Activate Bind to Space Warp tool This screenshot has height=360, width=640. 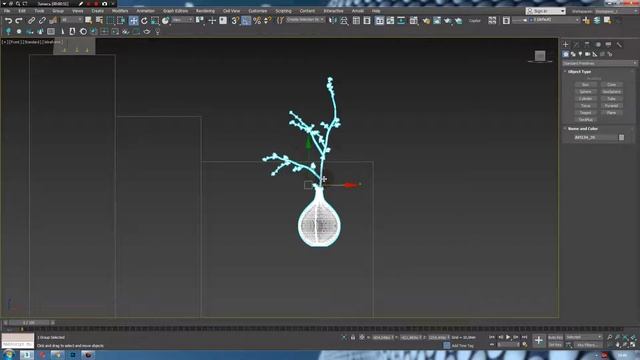click(x=53, y=20)
